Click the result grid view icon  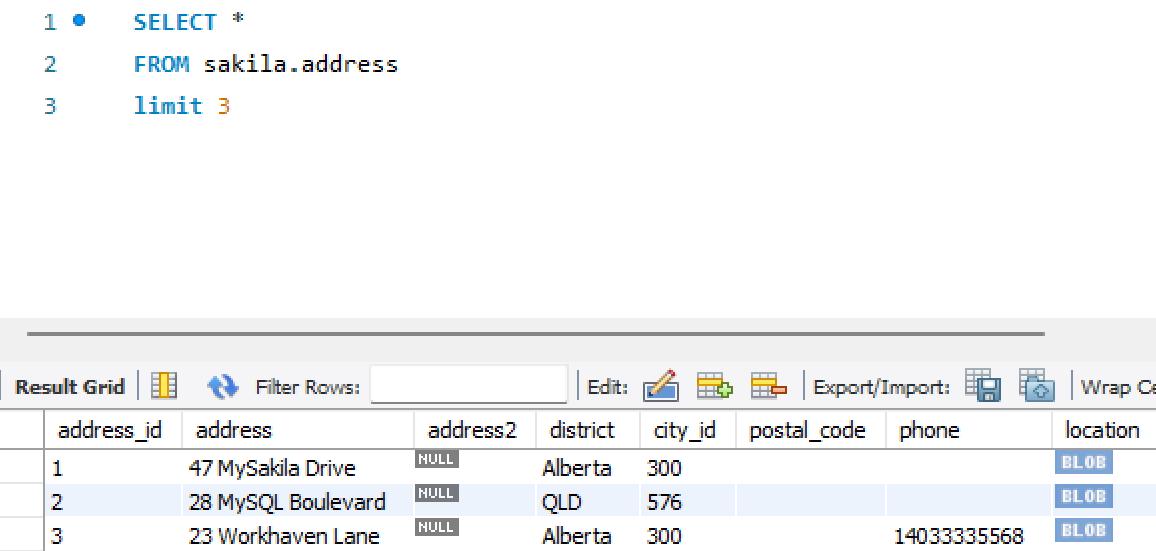(x=164, y=386)
